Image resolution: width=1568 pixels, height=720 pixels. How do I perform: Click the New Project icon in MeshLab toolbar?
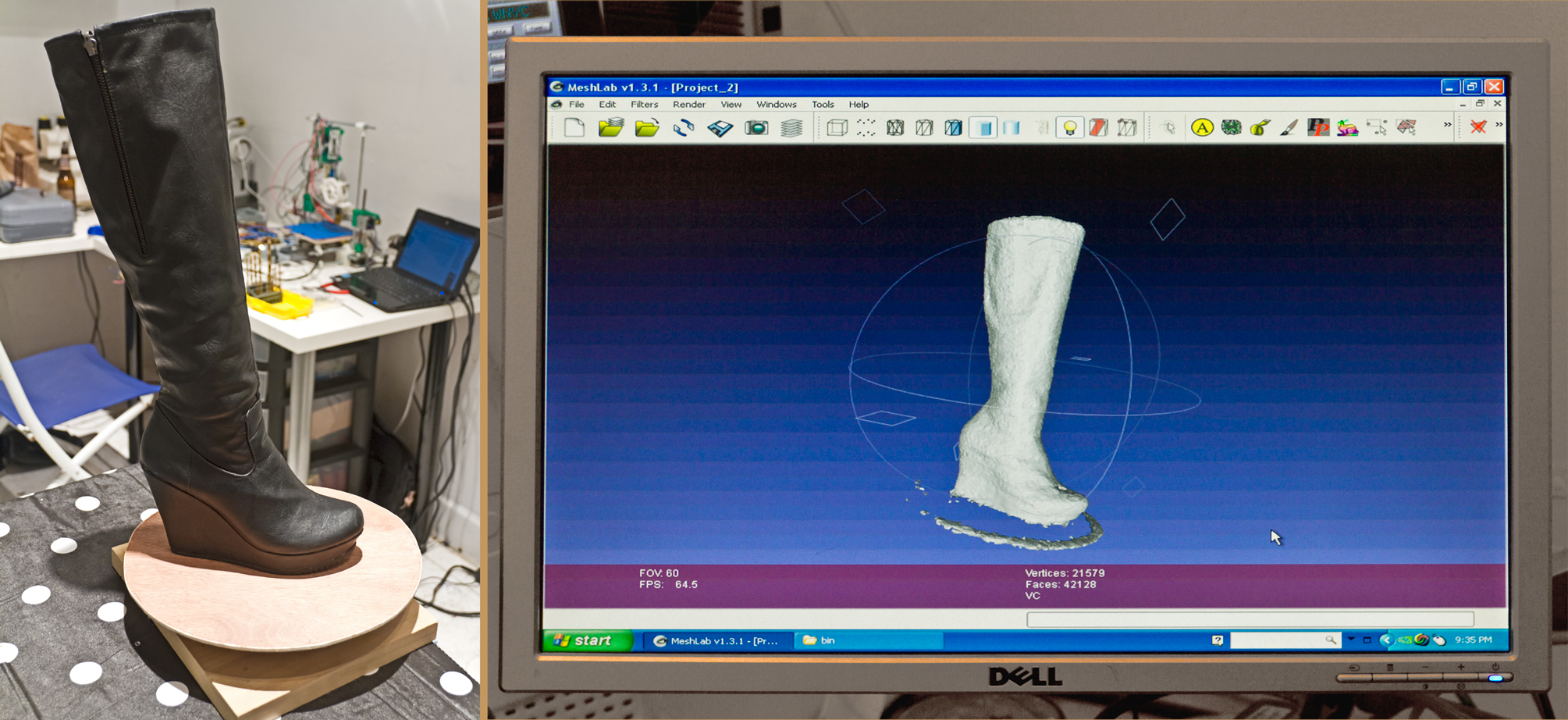point(575,127)
